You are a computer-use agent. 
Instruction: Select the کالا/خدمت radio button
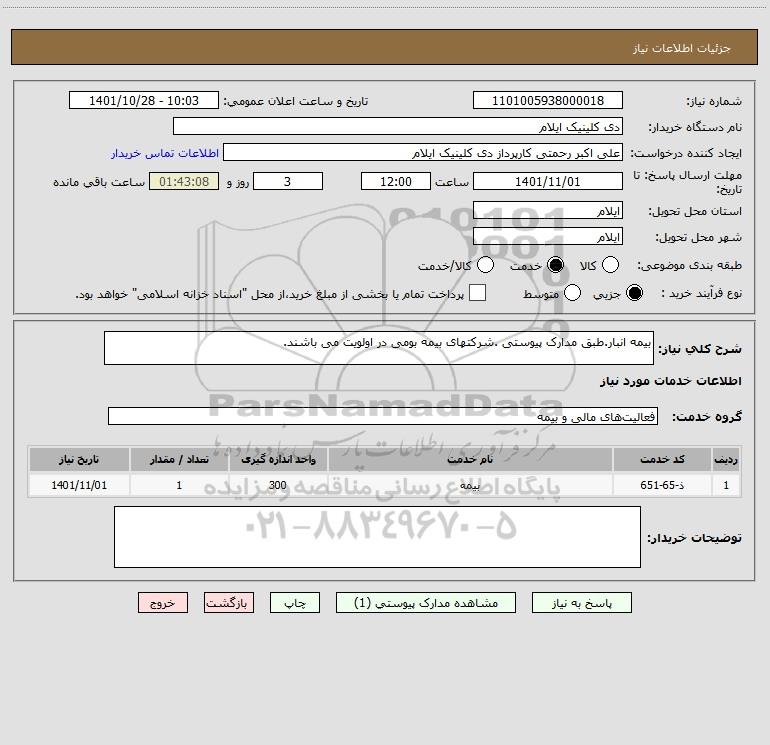click(486, 265)
